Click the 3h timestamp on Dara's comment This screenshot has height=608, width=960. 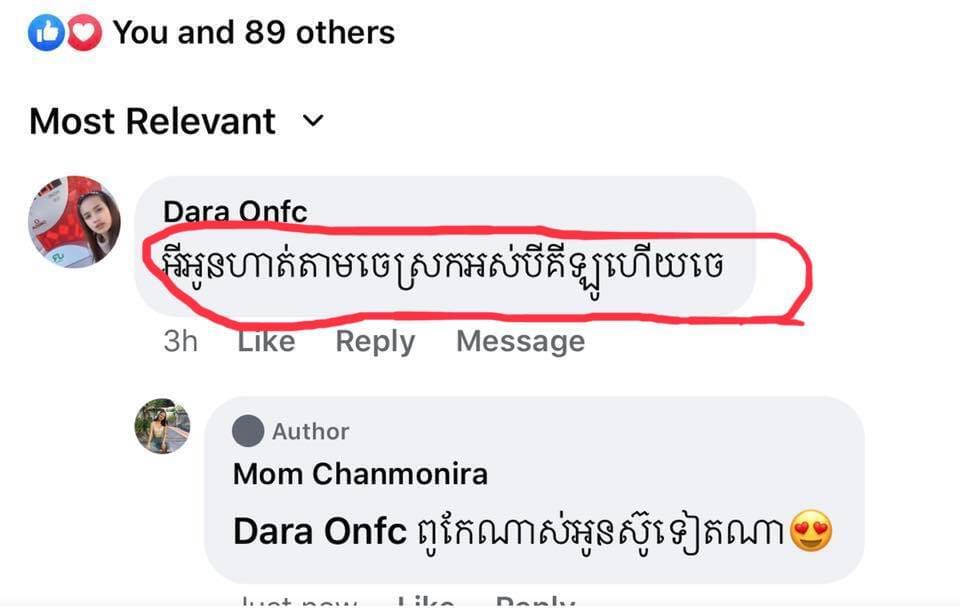pos(180,341)
